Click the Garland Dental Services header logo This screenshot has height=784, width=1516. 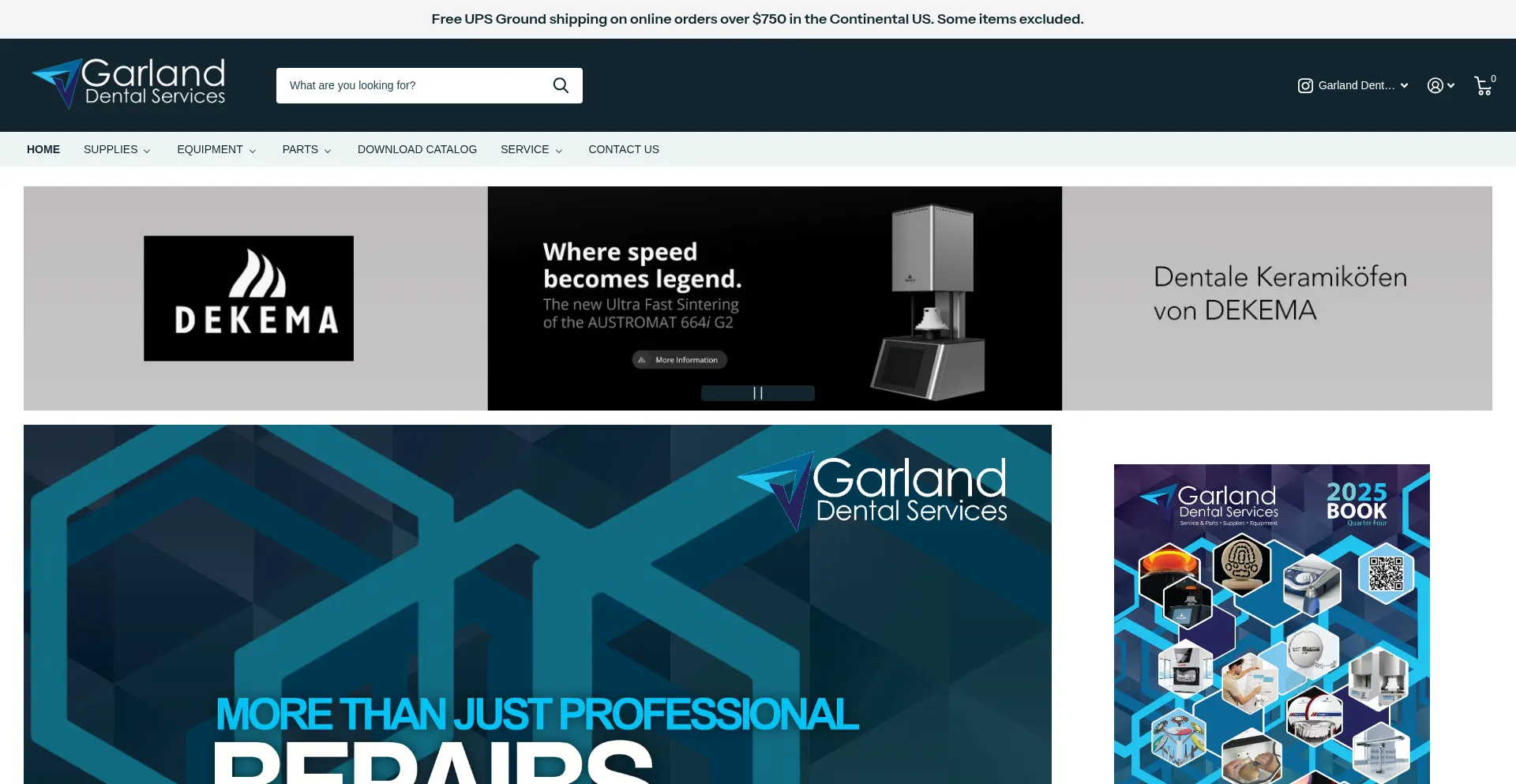pos(128,83)
